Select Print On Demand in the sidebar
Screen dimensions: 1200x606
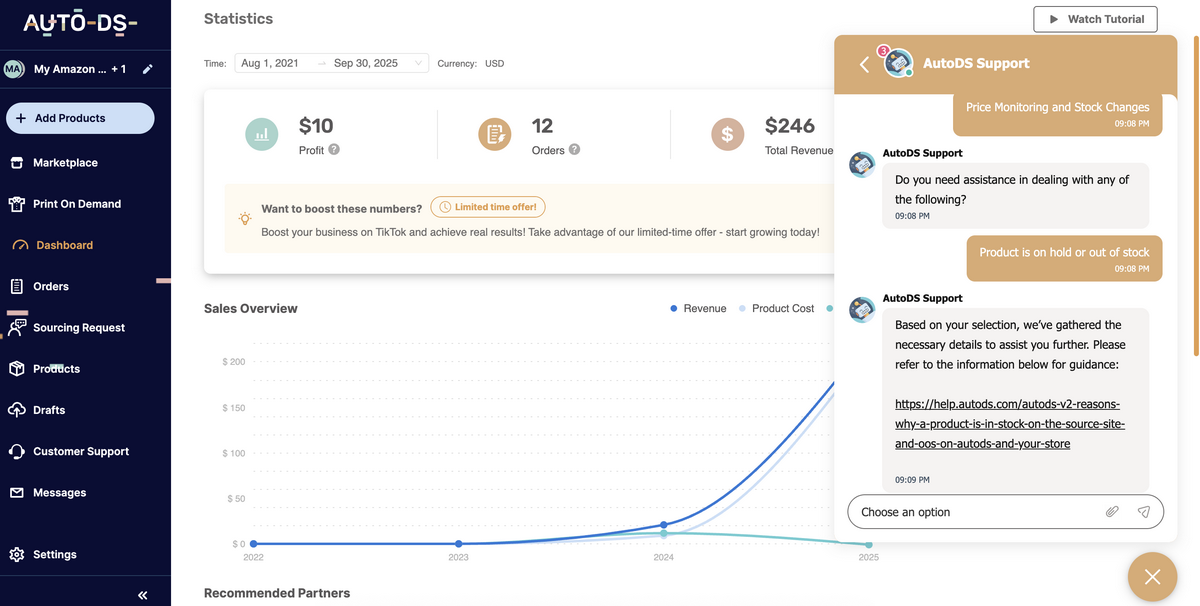point(79,203)
